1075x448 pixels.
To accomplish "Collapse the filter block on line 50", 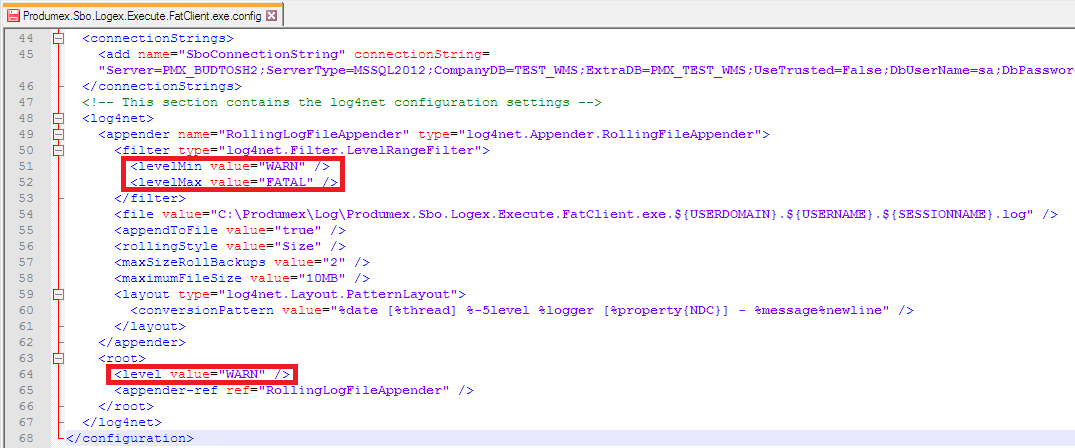I will tap(58, 150).
